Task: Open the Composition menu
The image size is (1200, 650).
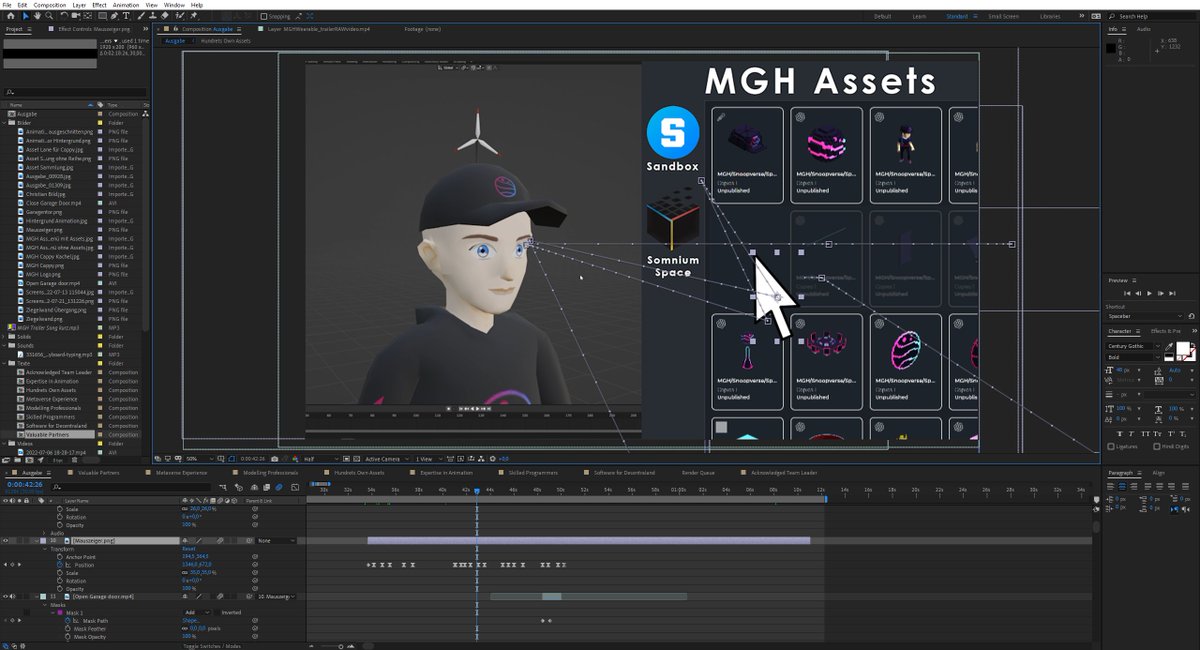Action: tap(49, 5)
